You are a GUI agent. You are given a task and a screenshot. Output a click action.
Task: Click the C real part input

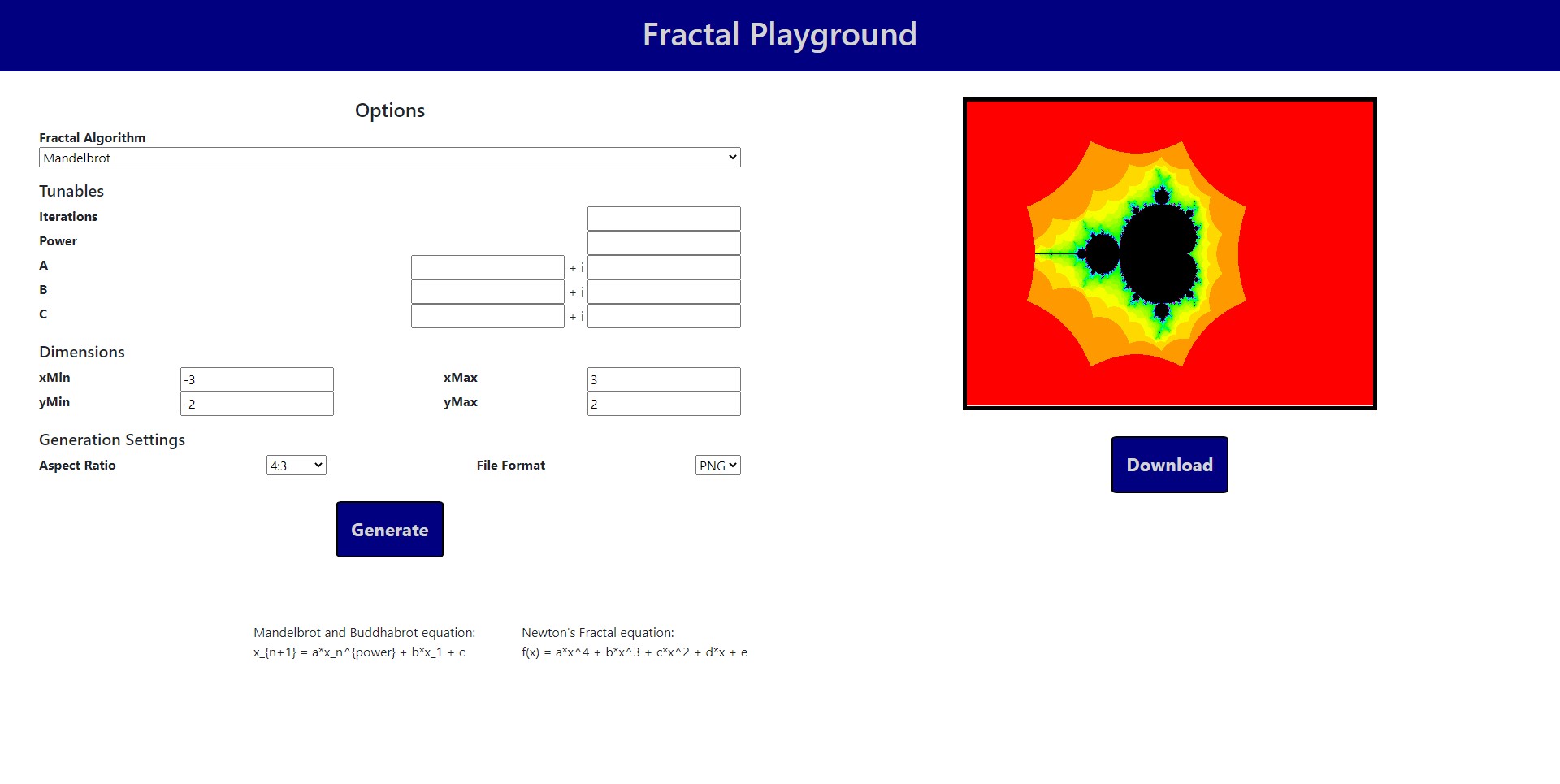click(x=487, y=316)
